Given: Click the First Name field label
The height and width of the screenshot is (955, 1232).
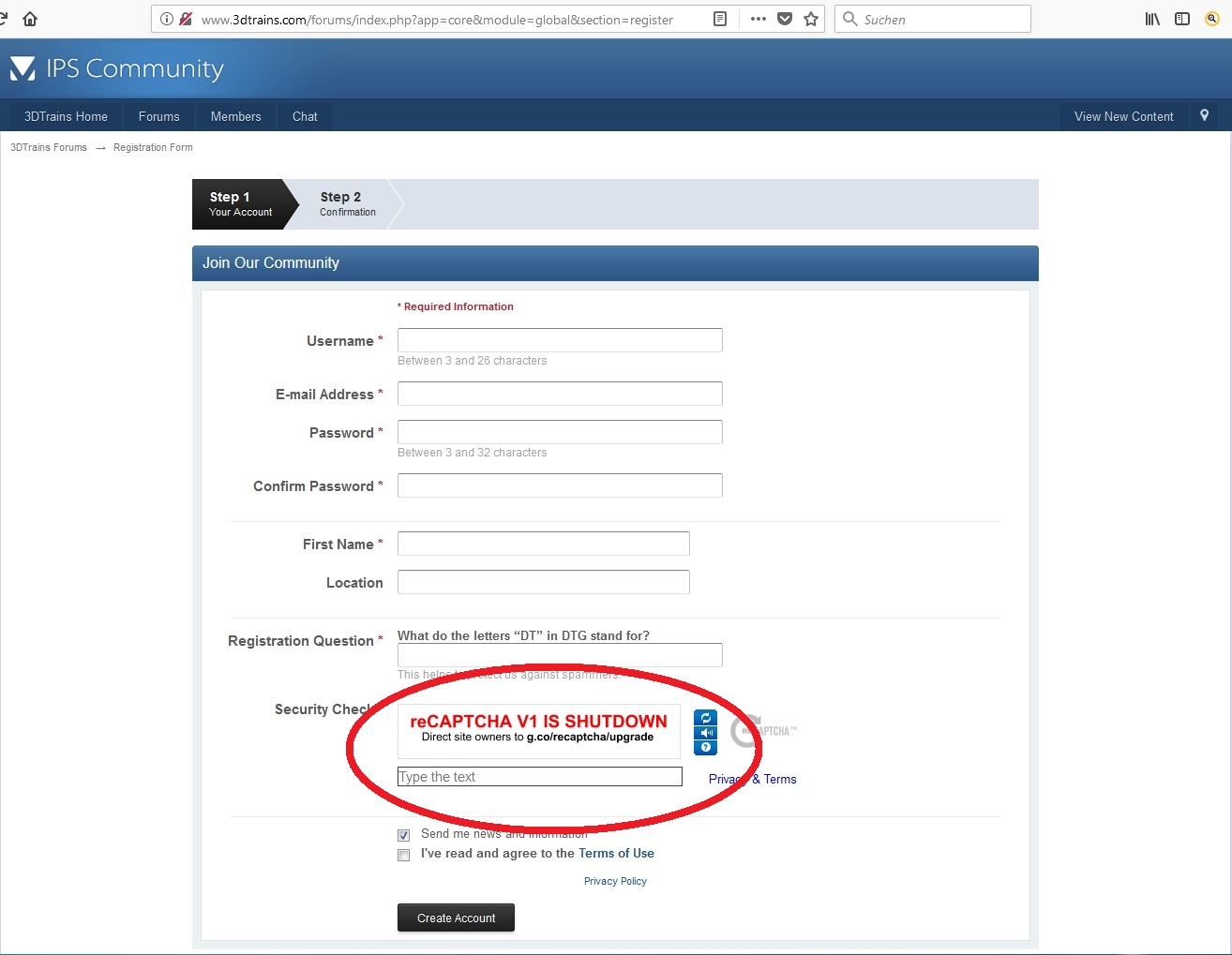Looking at the screenshot, I should click(x=338, y=545).
